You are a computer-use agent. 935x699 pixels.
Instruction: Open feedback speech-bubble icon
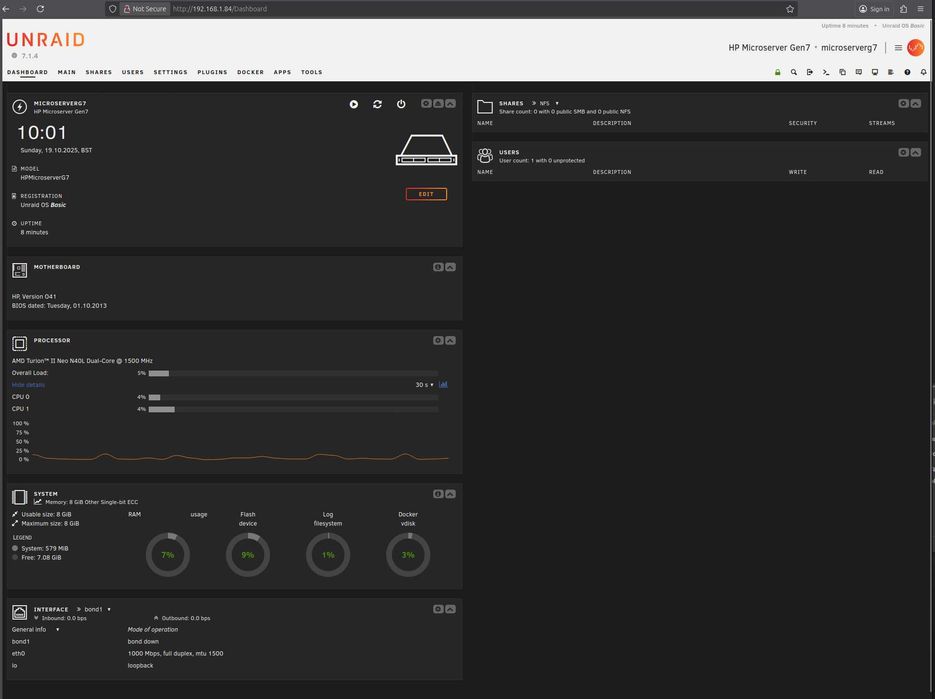click(x=859, y=72)
